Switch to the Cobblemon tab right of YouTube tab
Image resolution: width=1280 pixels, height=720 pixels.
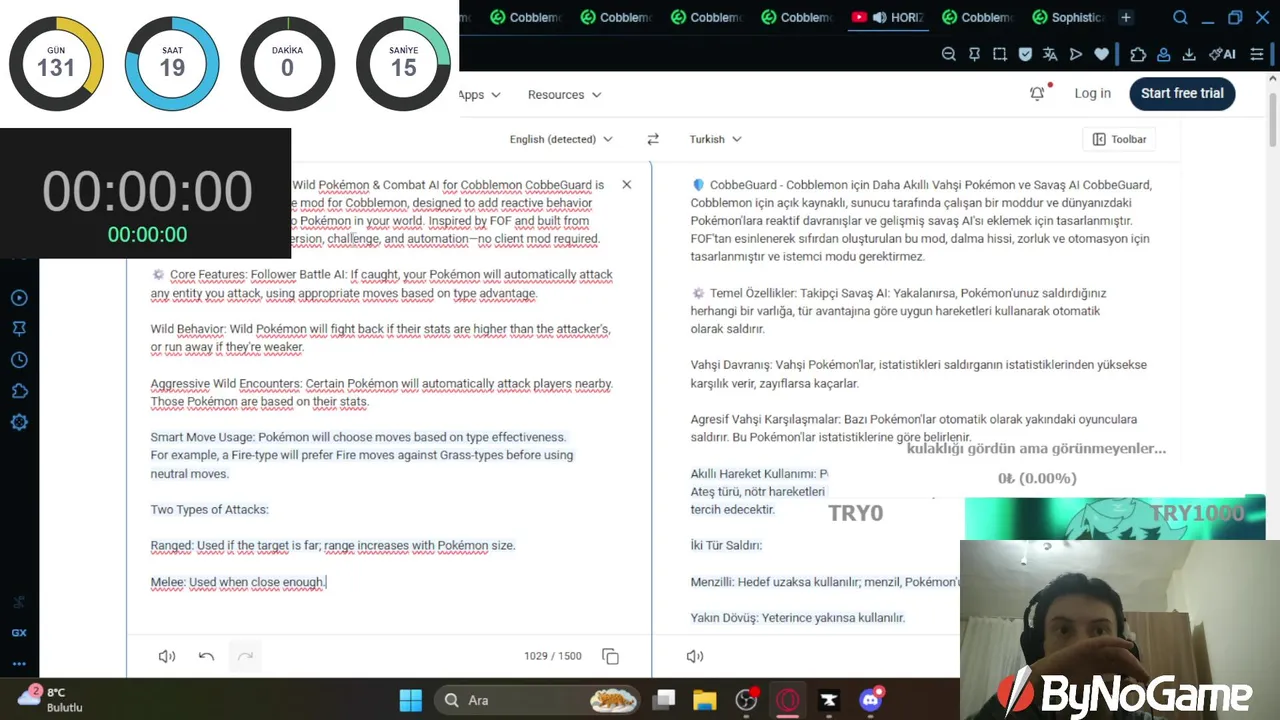[x=977, y=17]
